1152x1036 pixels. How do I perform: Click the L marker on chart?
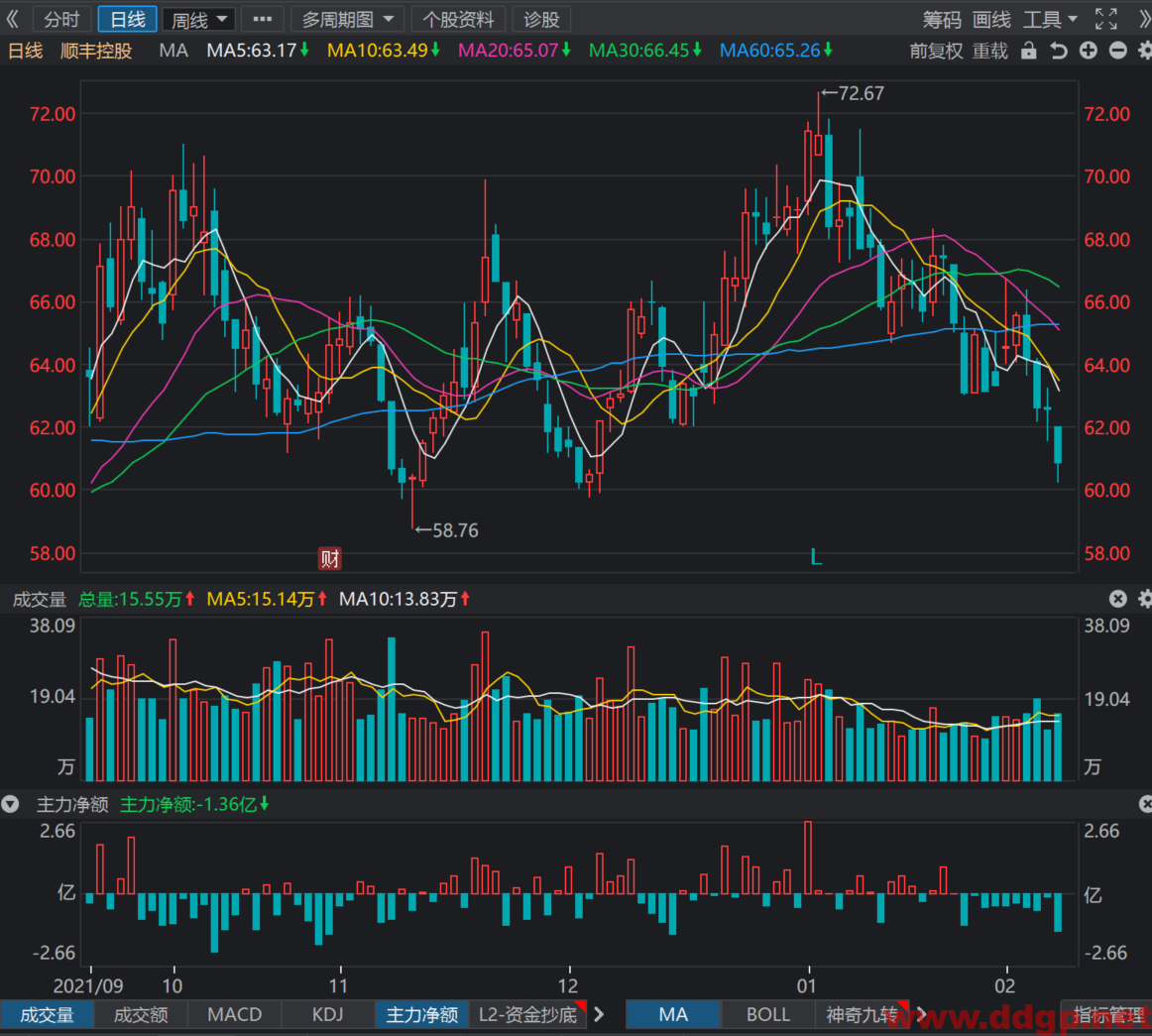816,557
